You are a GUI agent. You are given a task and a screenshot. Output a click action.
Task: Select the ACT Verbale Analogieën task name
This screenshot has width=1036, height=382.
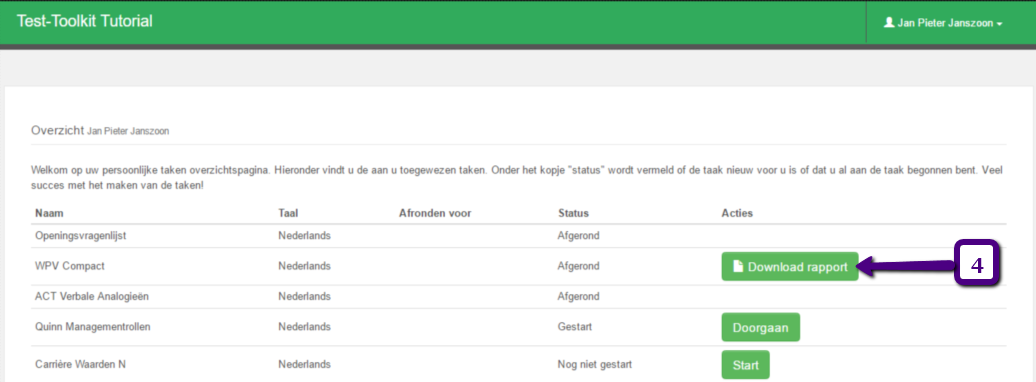92,296
